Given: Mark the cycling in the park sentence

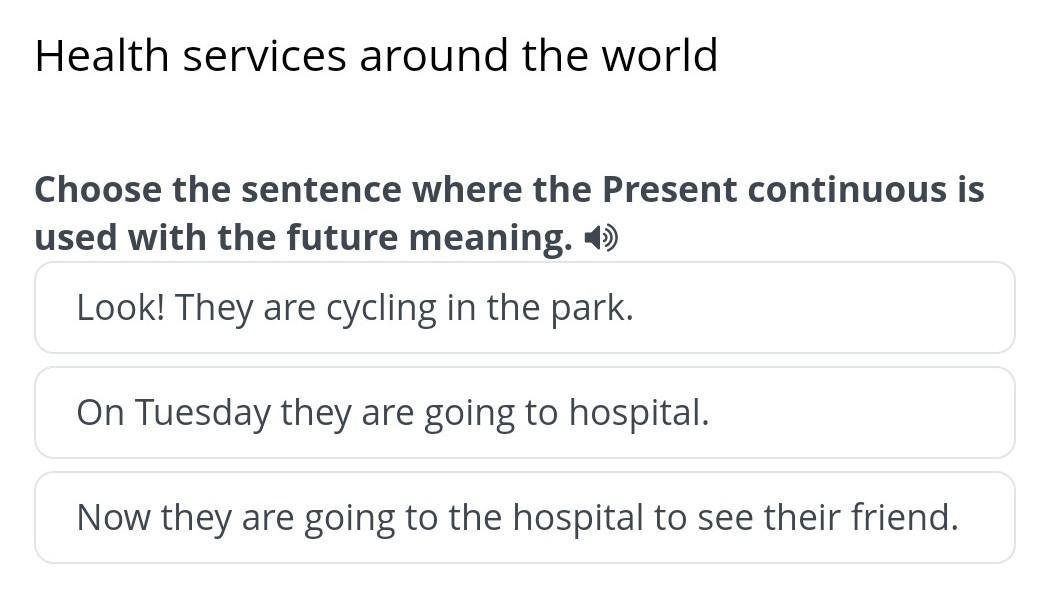Looking at the screenshot, I should click(524, 308).
